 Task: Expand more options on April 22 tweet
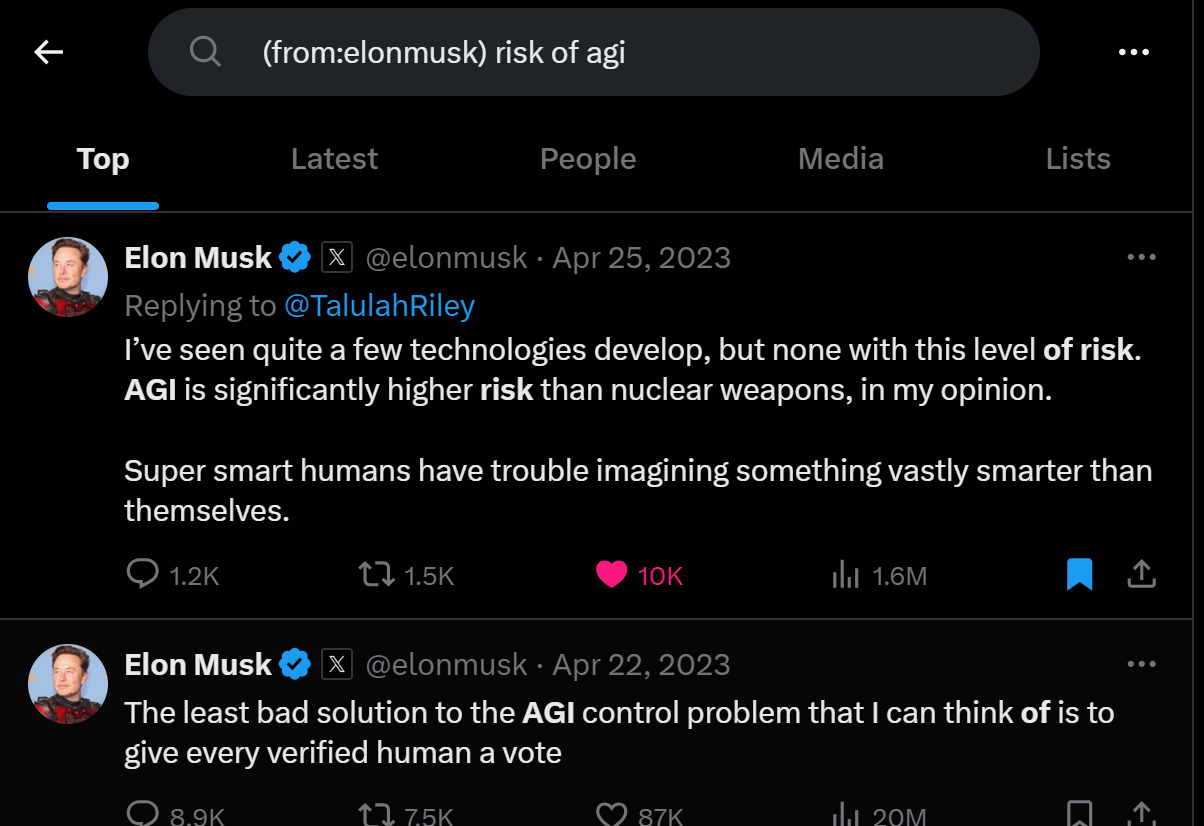coord(1141,665)
